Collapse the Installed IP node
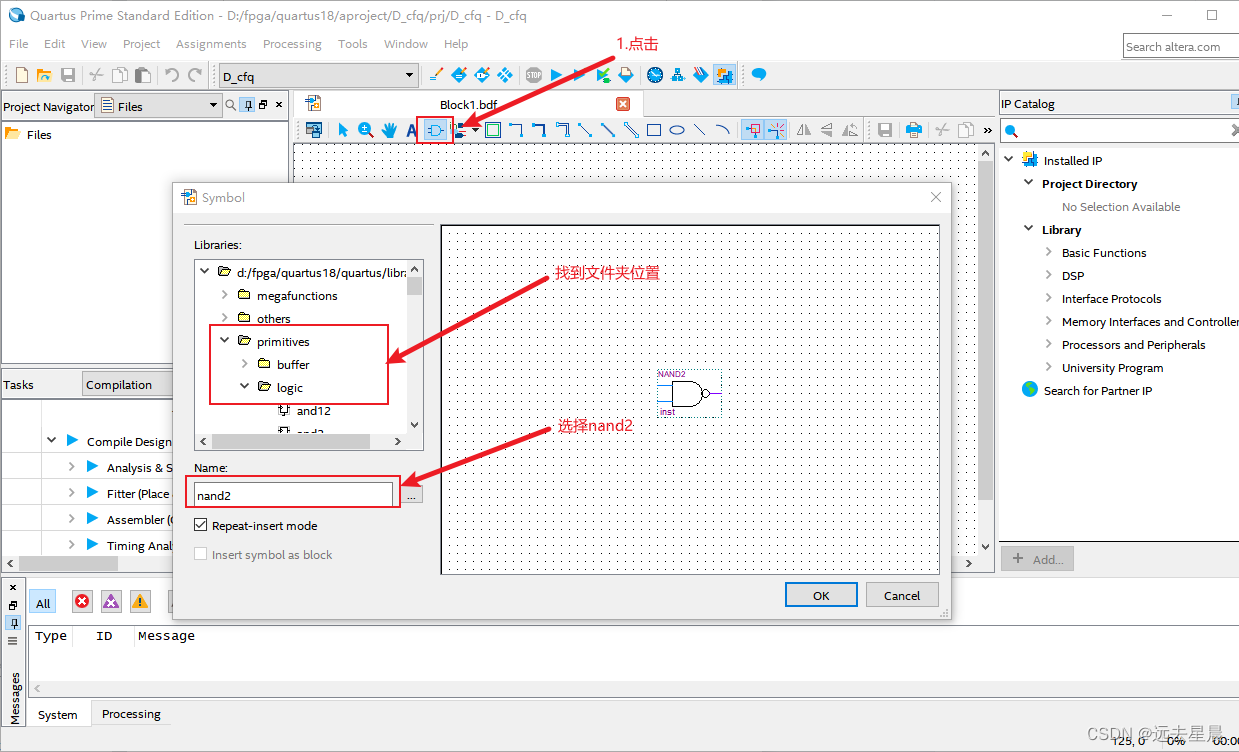 [1009, 160]
